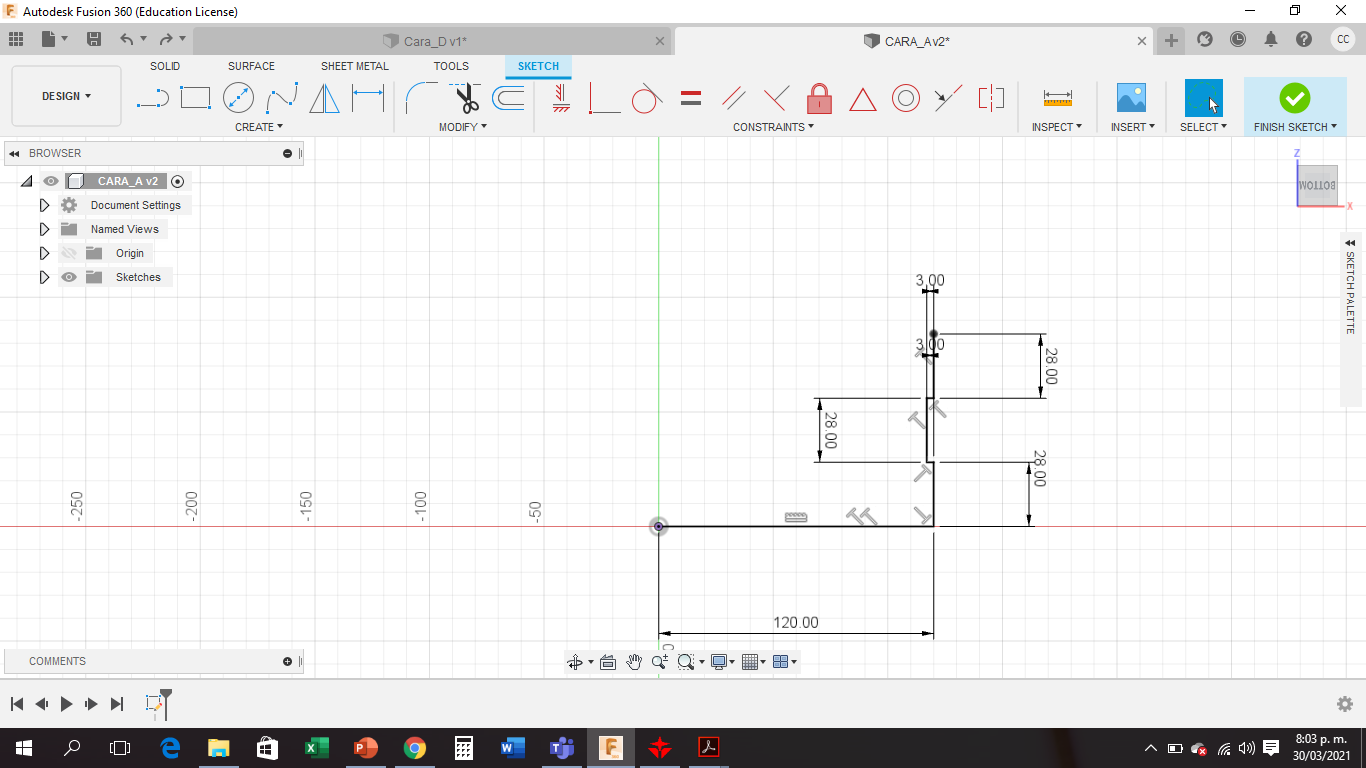Image resolution: width=1366 pixels, height=768 pixels.
Task: Expand the Sketches node
Action: click(x=44, y=277)
